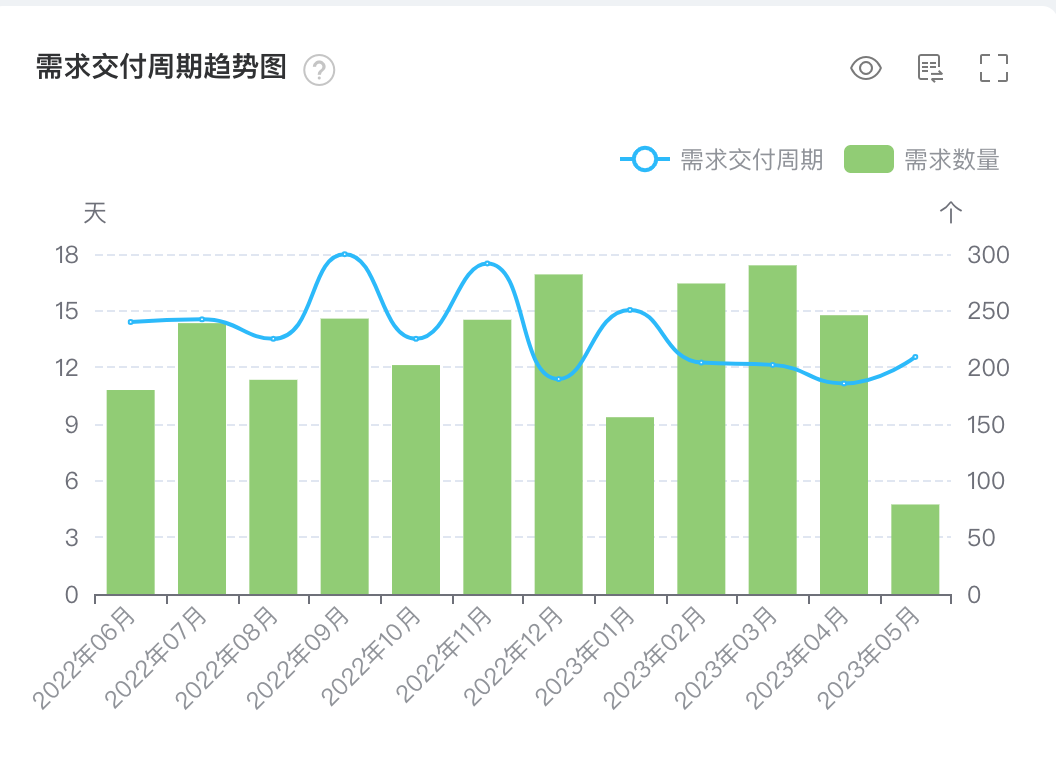This screenshot has width=1056, height=768.
Task: Select the green bar for 2023年03月
Action: [772, 430]
